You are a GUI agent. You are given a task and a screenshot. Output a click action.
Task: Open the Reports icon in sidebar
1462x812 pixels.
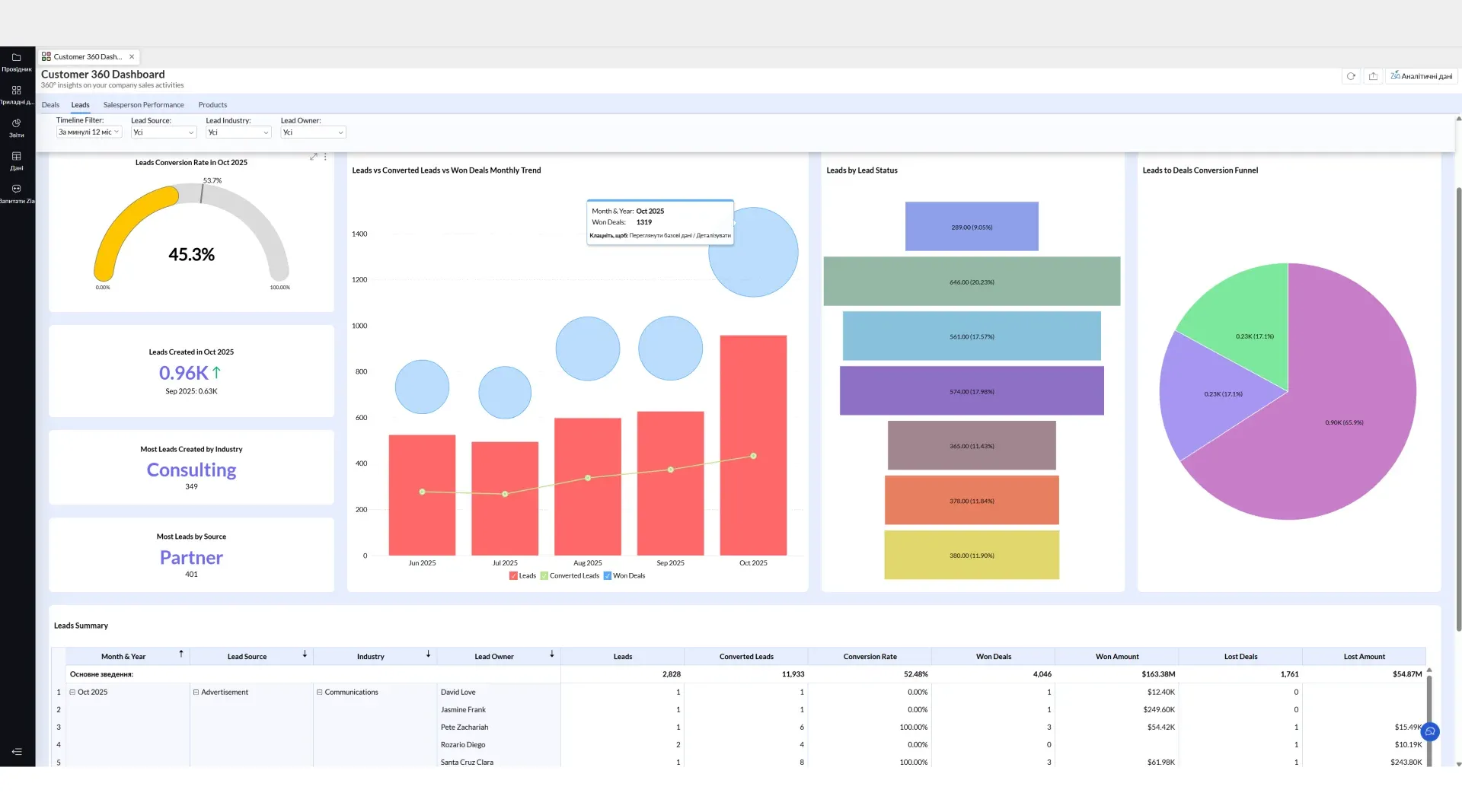tap(16, 123)
